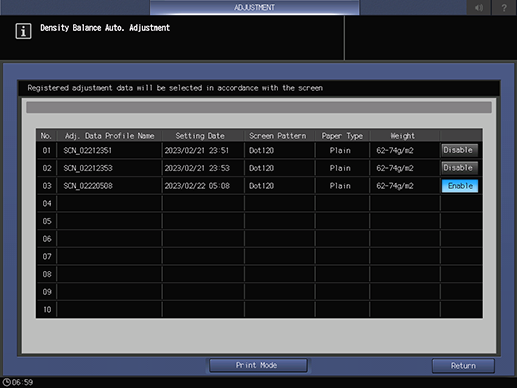The width and height of the screenshot is (517, 388).
Task: Open help via question mark icon
Action: click(504, 7)
